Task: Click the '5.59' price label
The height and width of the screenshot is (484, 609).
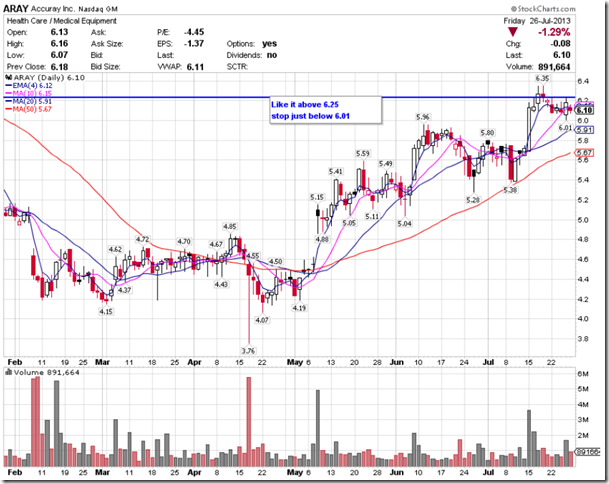Action: pos(363,154)
